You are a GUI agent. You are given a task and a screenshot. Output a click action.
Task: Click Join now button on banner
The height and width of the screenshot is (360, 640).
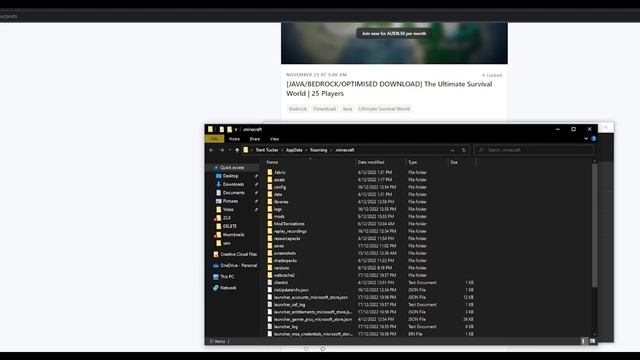(x=394, y=33)
